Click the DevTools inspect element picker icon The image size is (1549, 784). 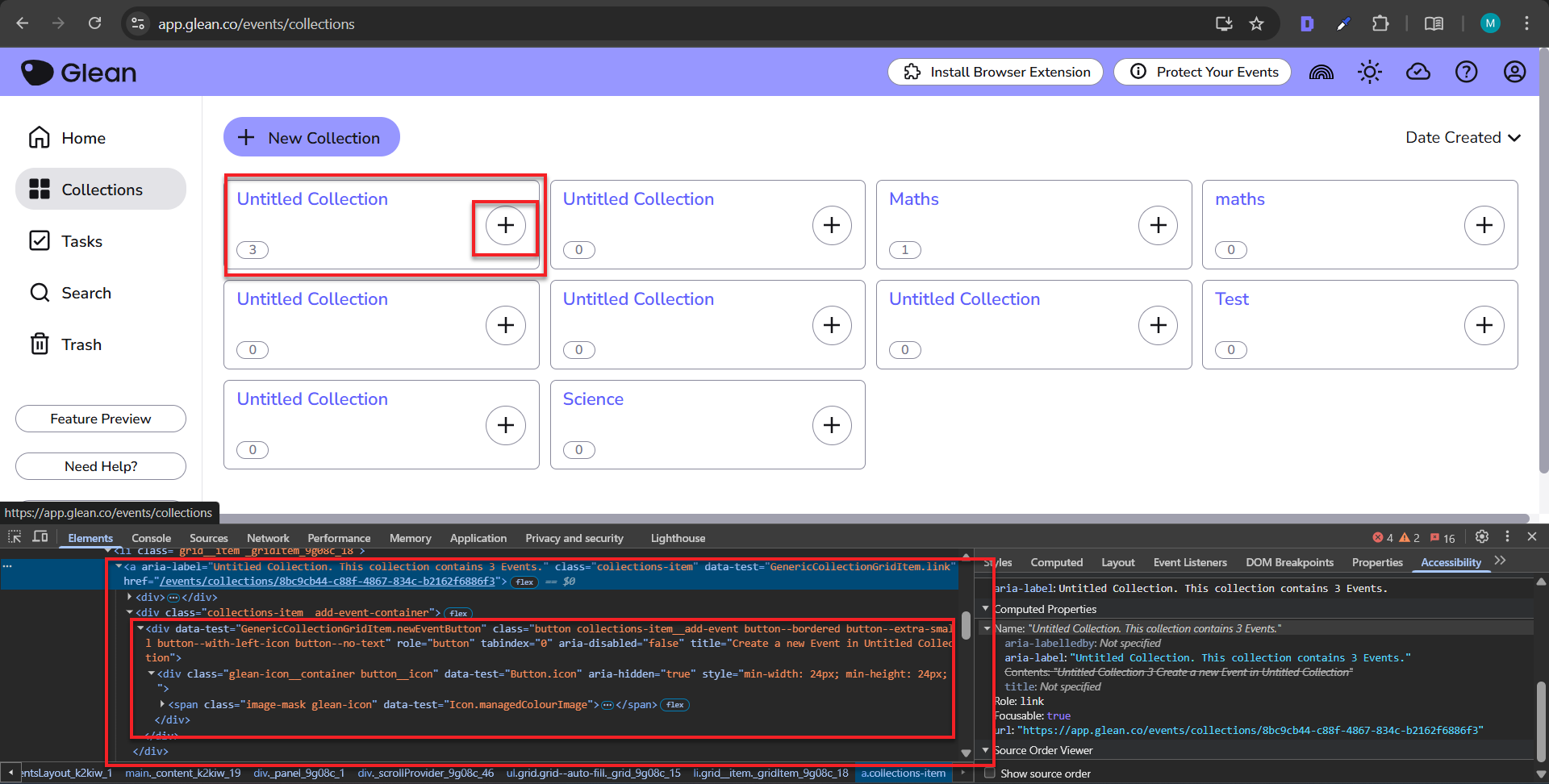(15, 537)
